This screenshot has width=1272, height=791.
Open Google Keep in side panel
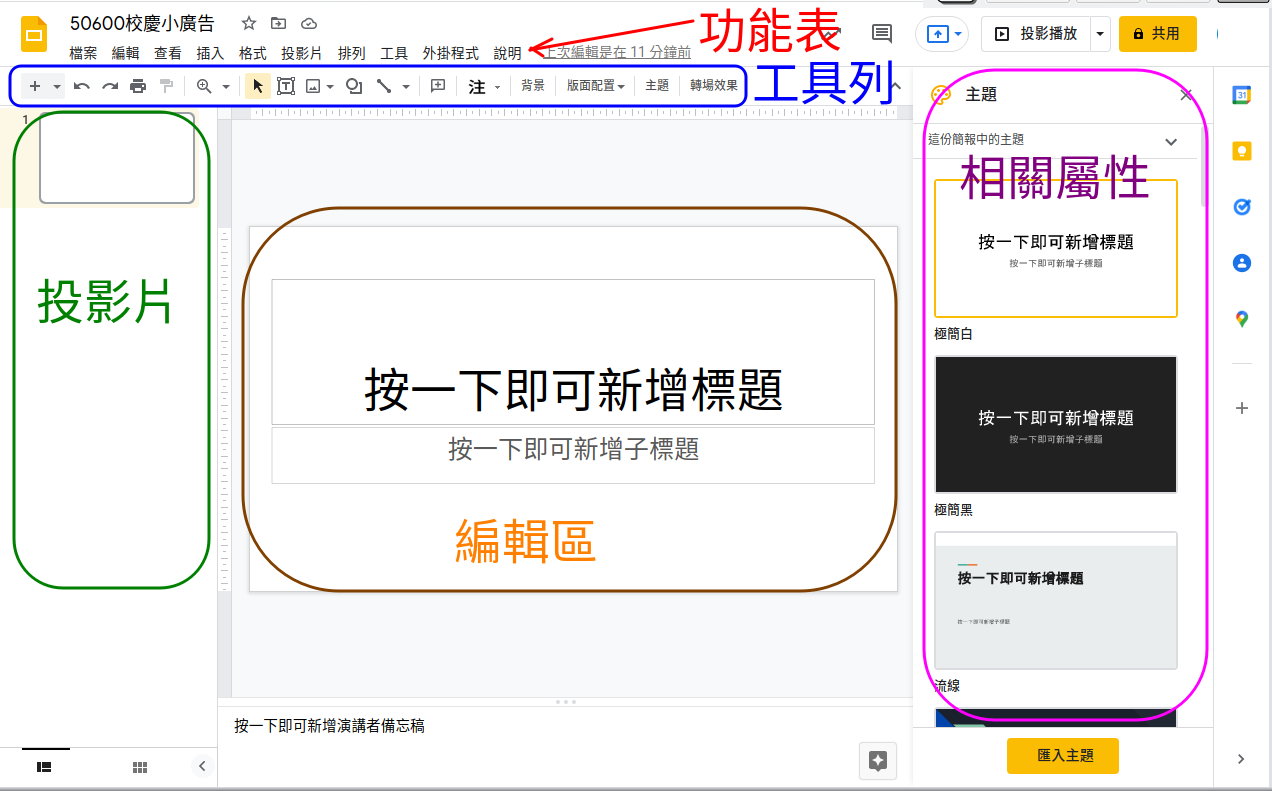1242,151
